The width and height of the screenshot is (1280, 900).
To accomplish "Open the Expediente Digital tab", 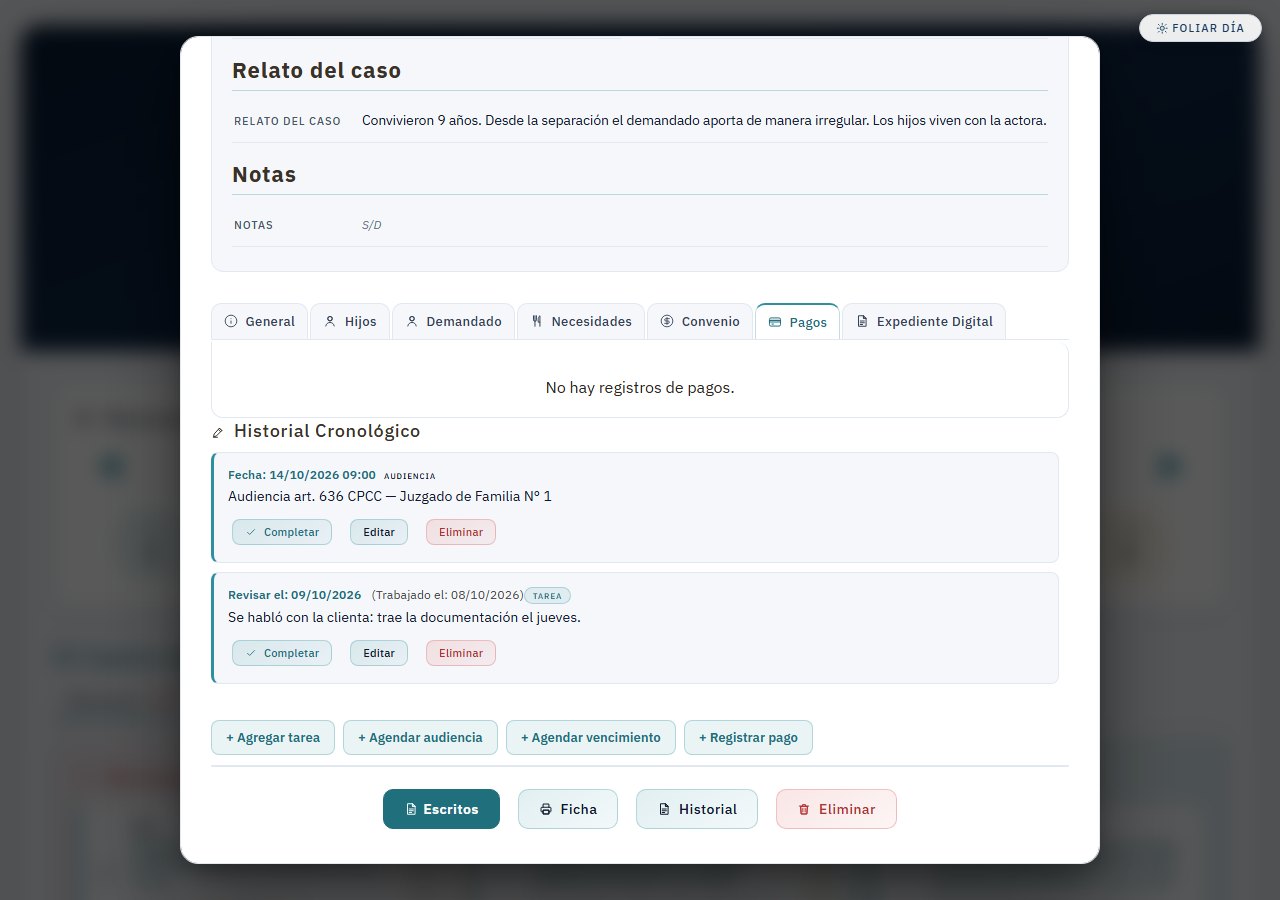I will click(x=924, y=321).
